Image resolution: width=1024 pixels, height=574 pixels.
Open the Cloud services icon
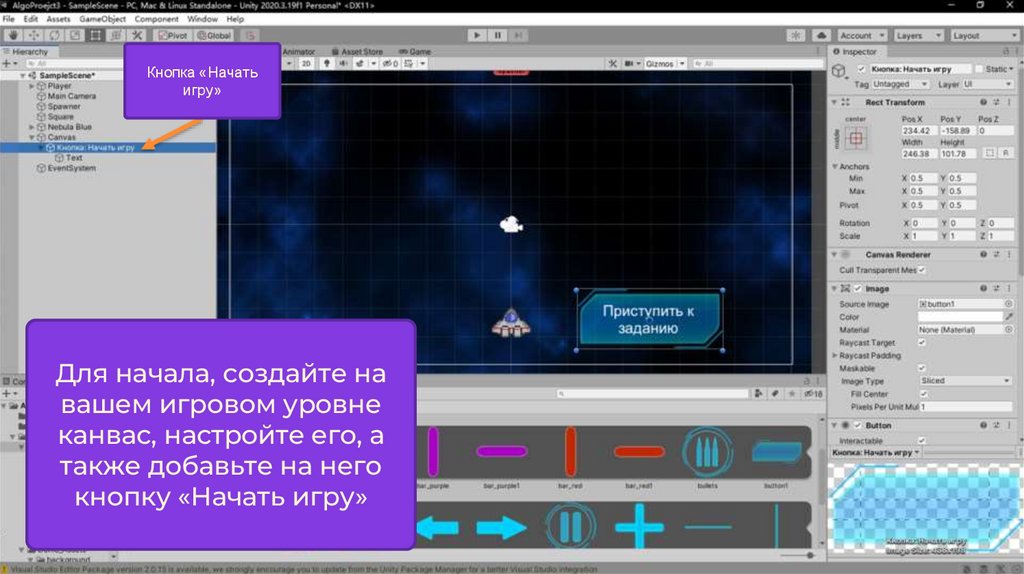click(x=822, y=35)
